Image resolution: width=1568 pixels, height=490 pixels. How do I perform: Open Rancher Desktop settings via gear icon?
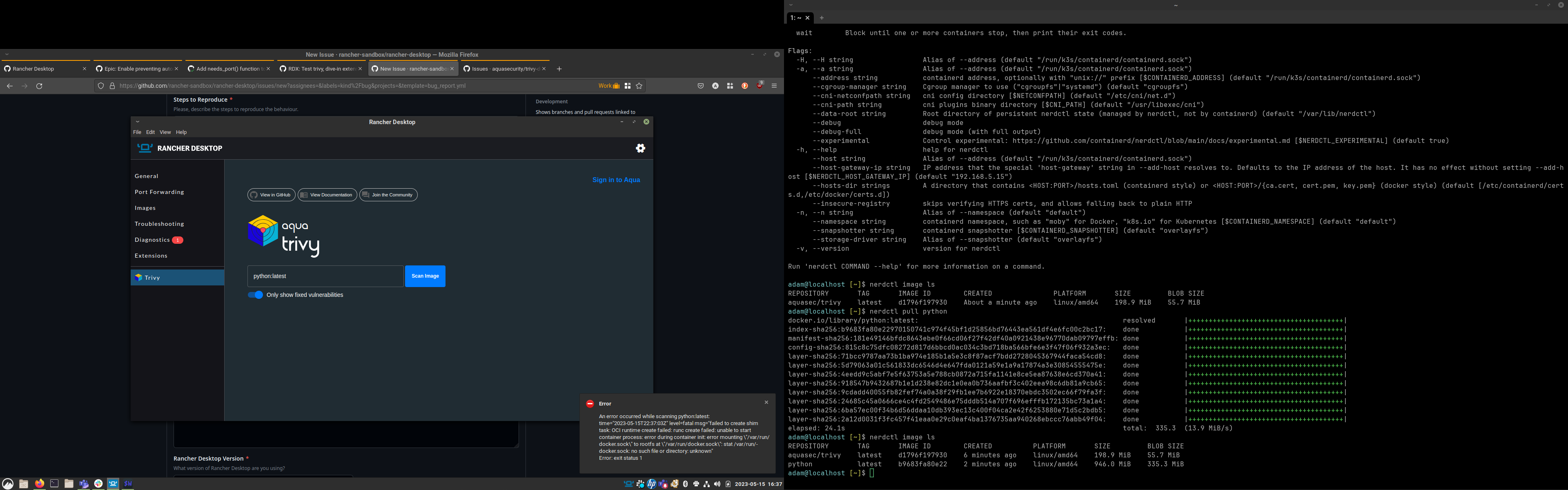(640, 148)
